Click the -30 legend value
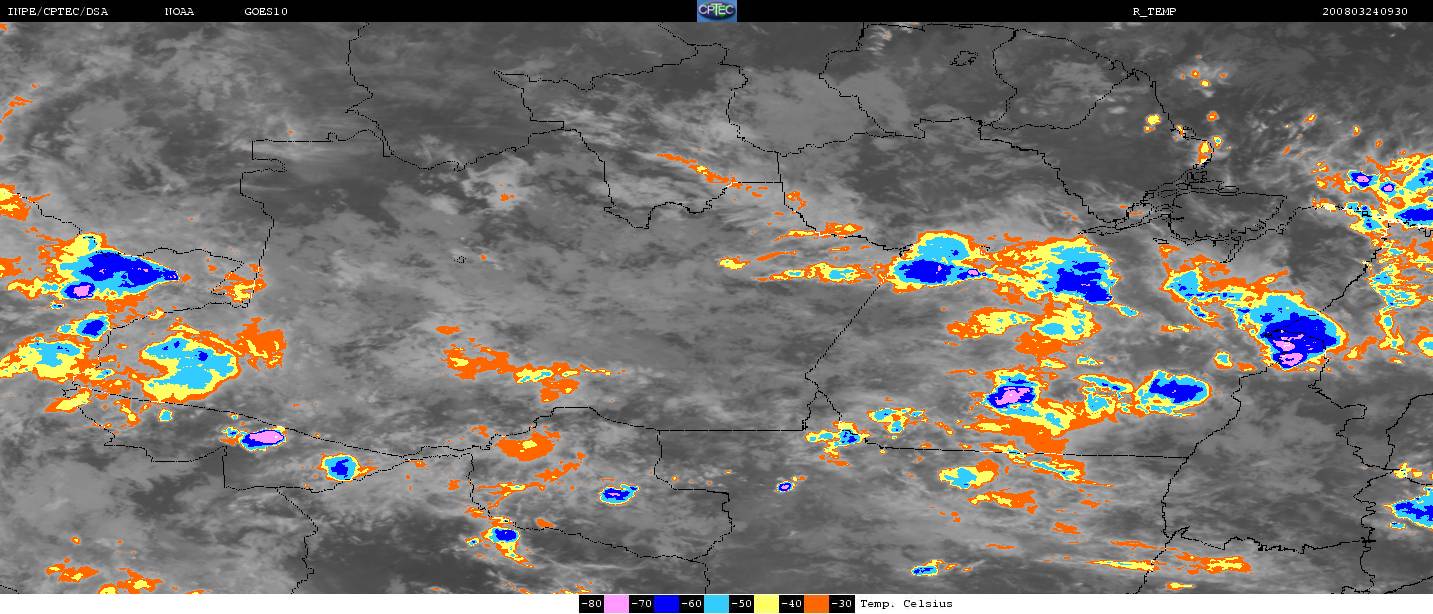Viewport: 1433px width, 614px height. coord(842,603)
